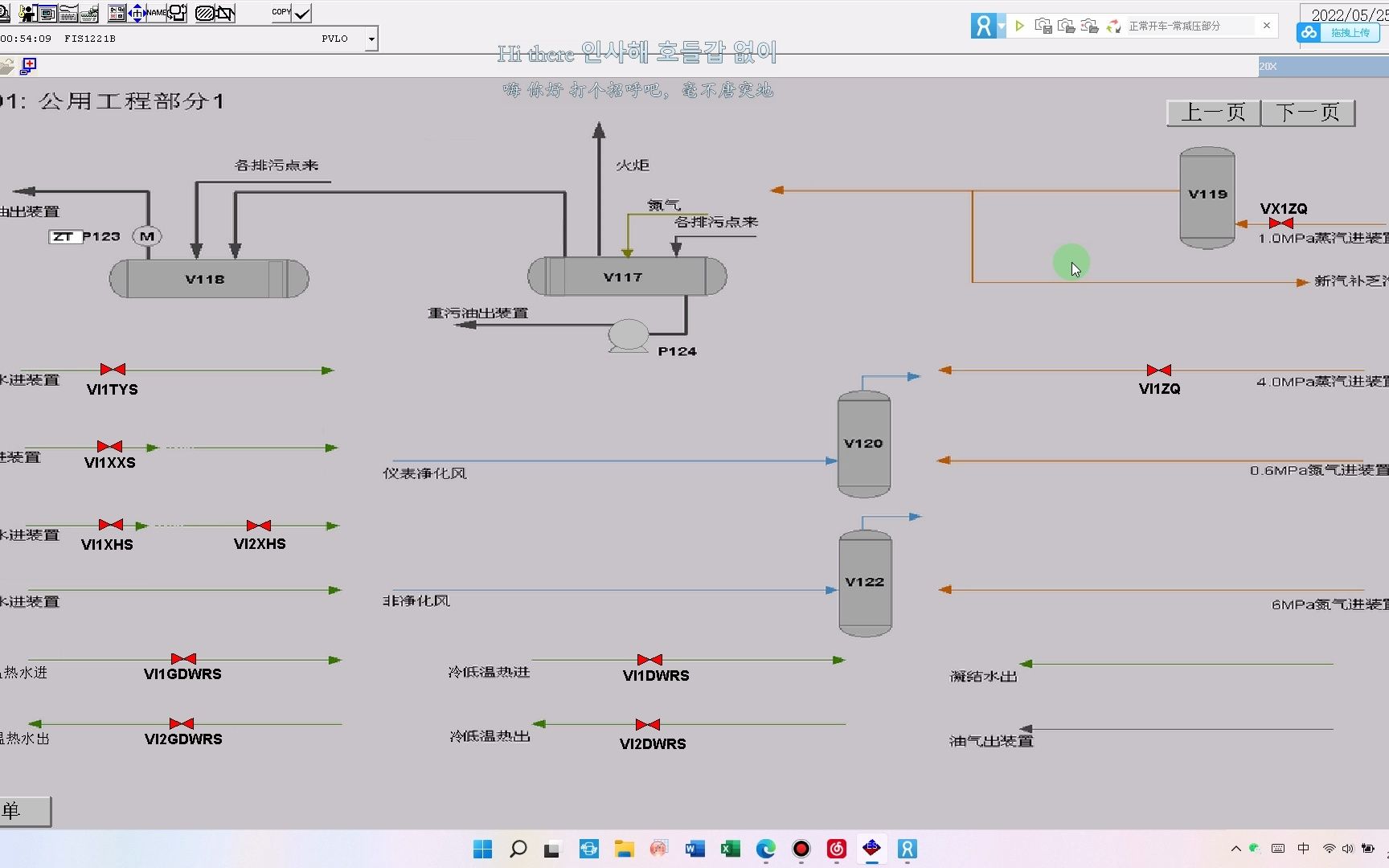
Task: Click the VI2XHS valve
Action: [259, 525]
